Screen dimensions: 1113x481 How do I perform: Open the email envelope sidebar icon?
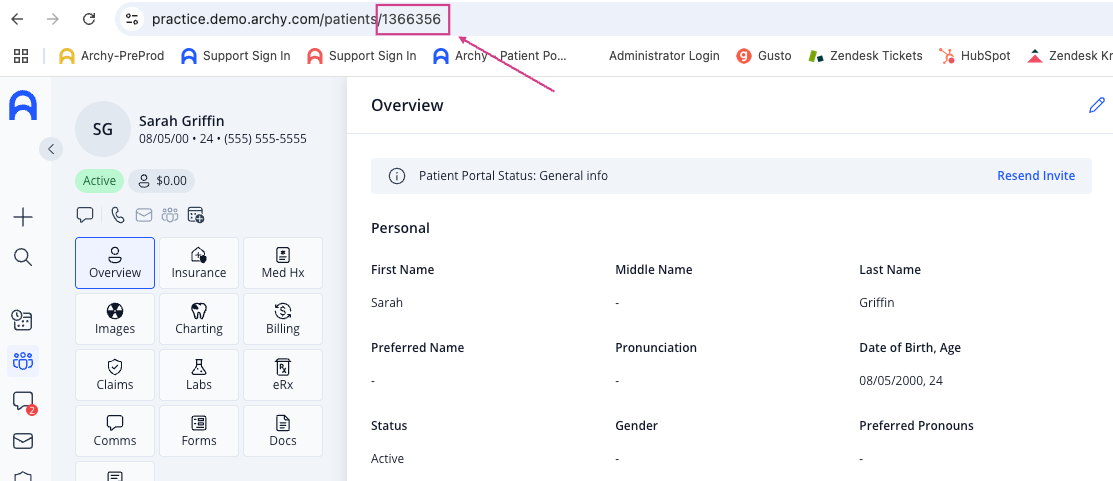(23, 441)
